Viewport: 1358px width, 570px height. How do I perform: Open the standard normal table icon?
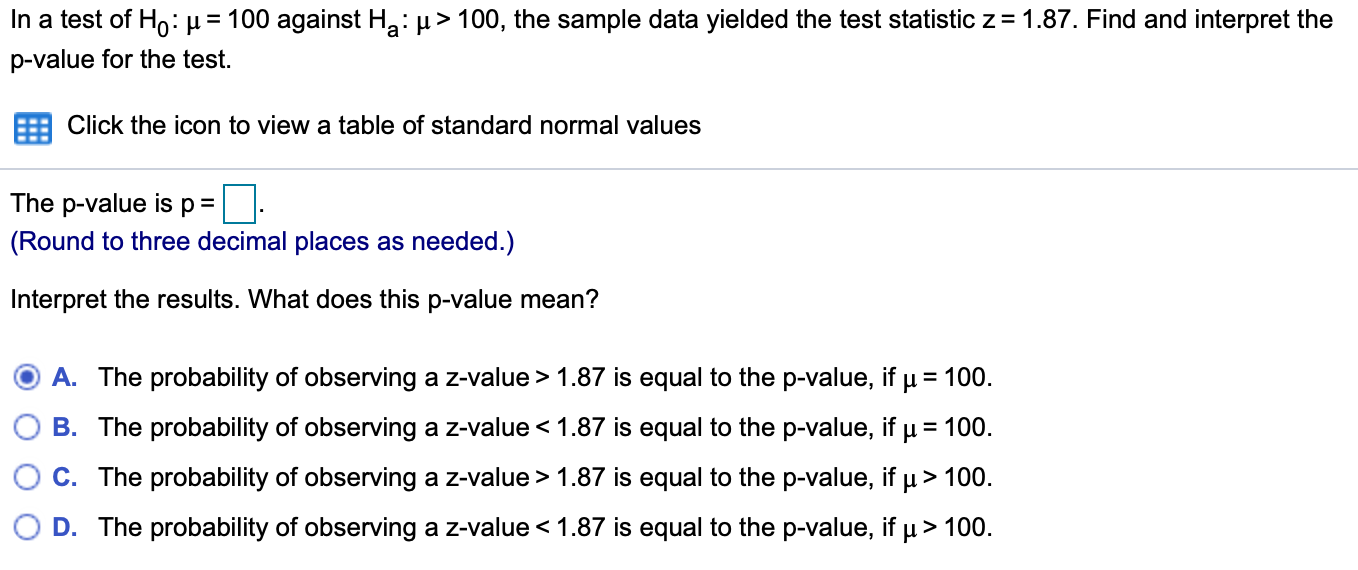[31, 128]
